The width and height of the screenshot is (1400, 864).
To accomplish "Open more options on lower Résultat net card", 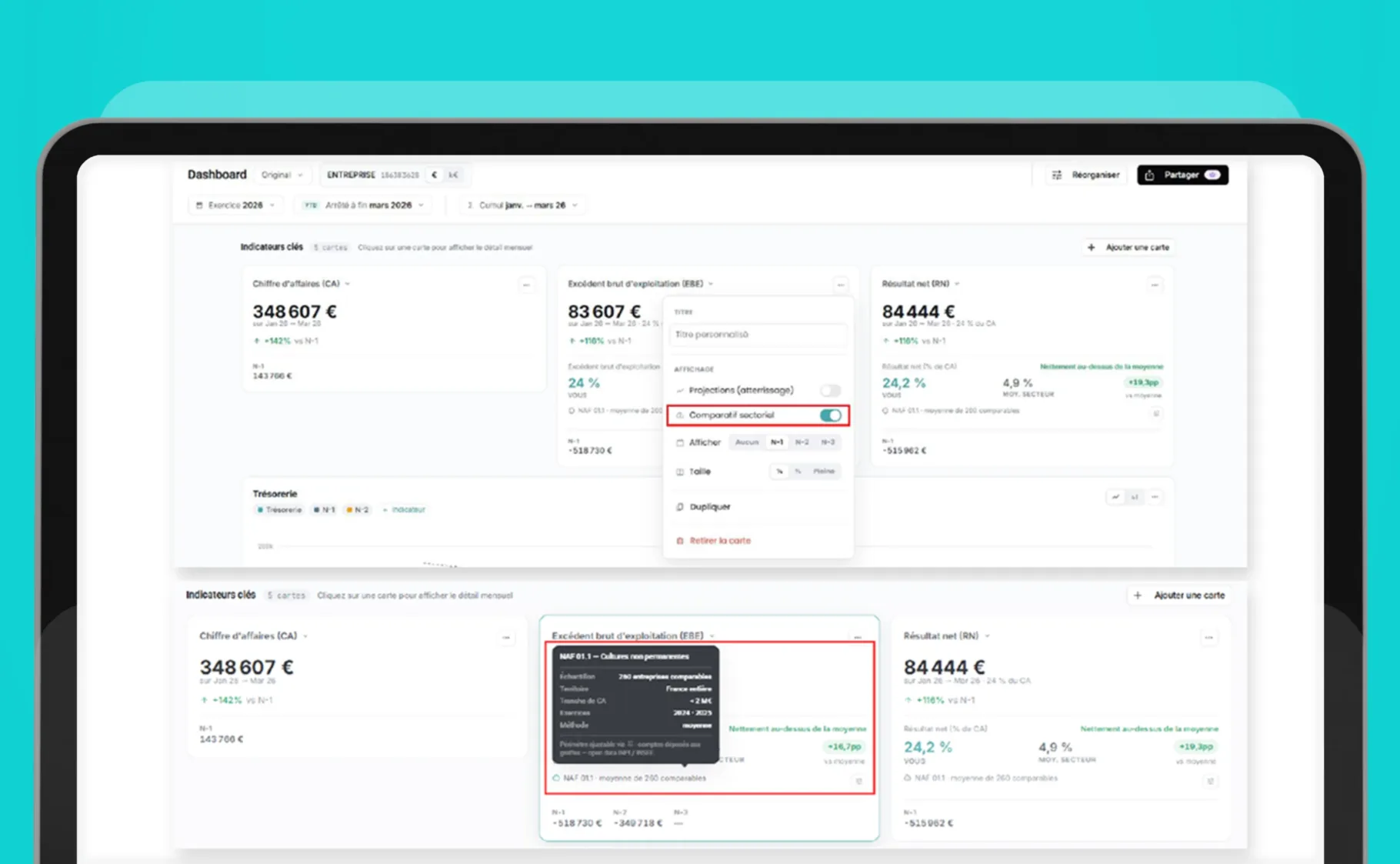I will coord(1209,637).
